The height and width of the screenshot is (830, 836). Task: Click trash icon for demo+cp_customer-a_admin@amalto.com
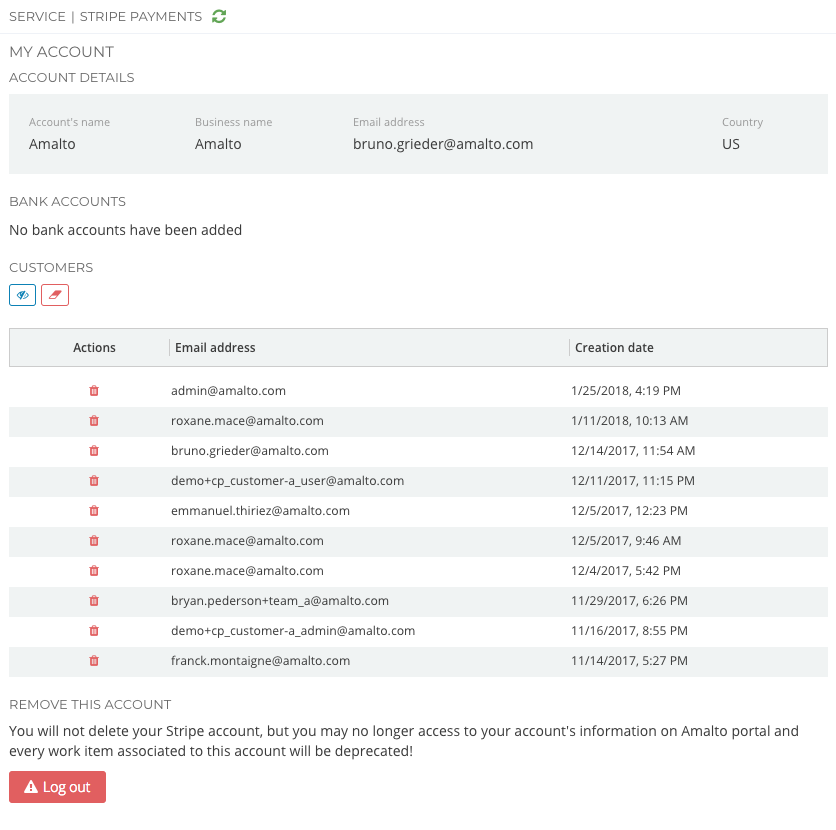[x=94, y=631]
